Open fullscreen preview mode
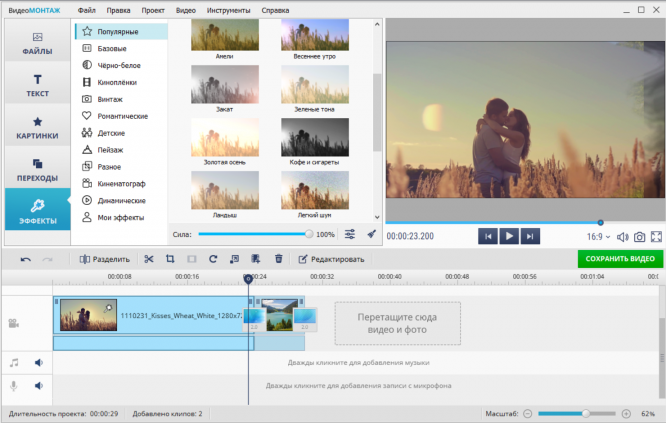Image resolution: width=666 pixels, height=423 pixels. click(657, 237)
